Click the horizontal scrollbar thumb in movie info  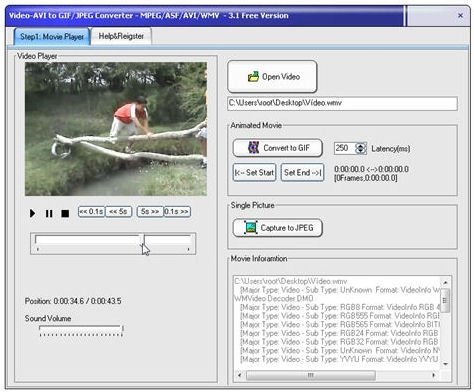310,375
